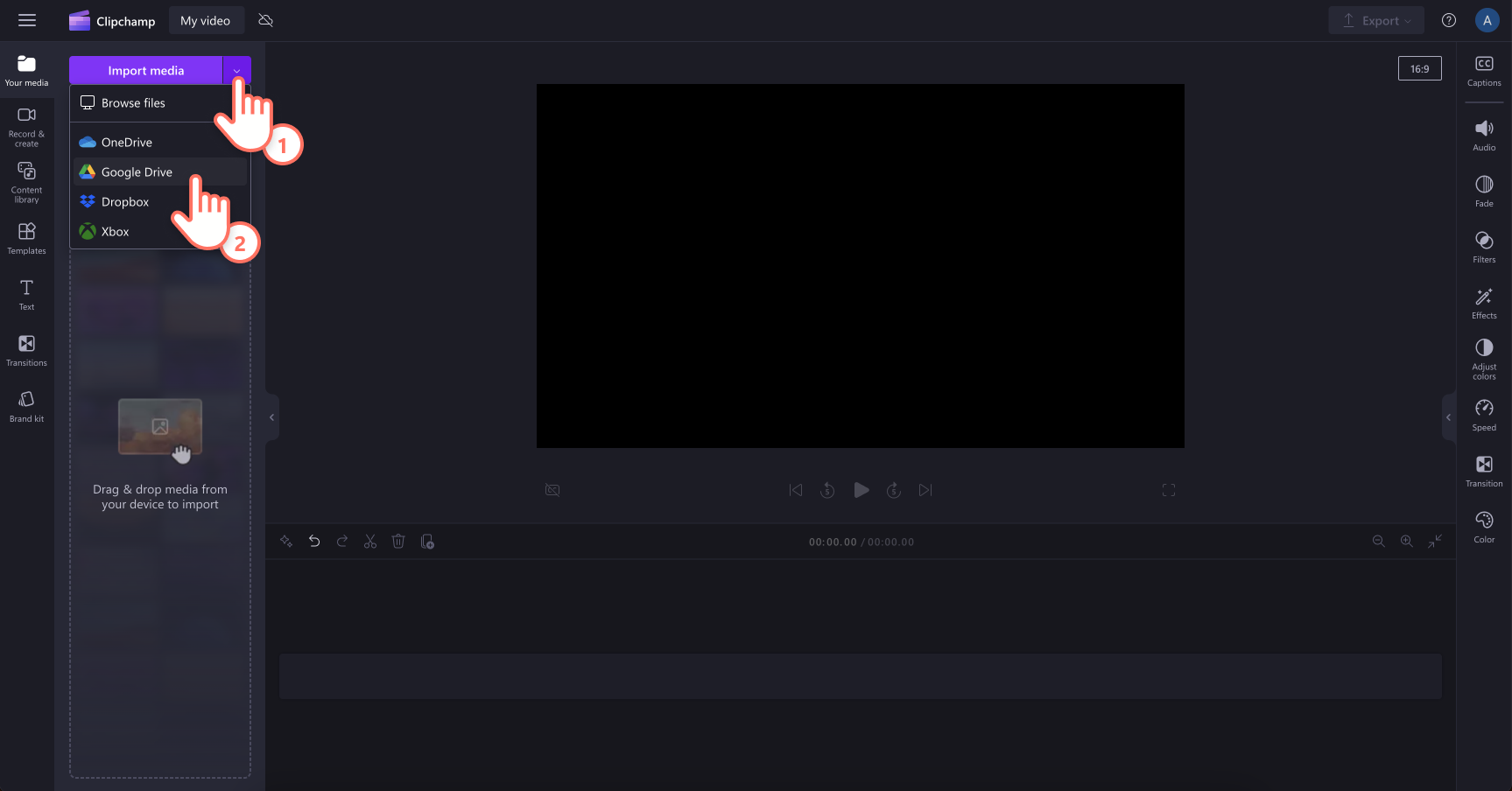Play the video preview
Screen dimensions: 1512x791
[861, 490]
